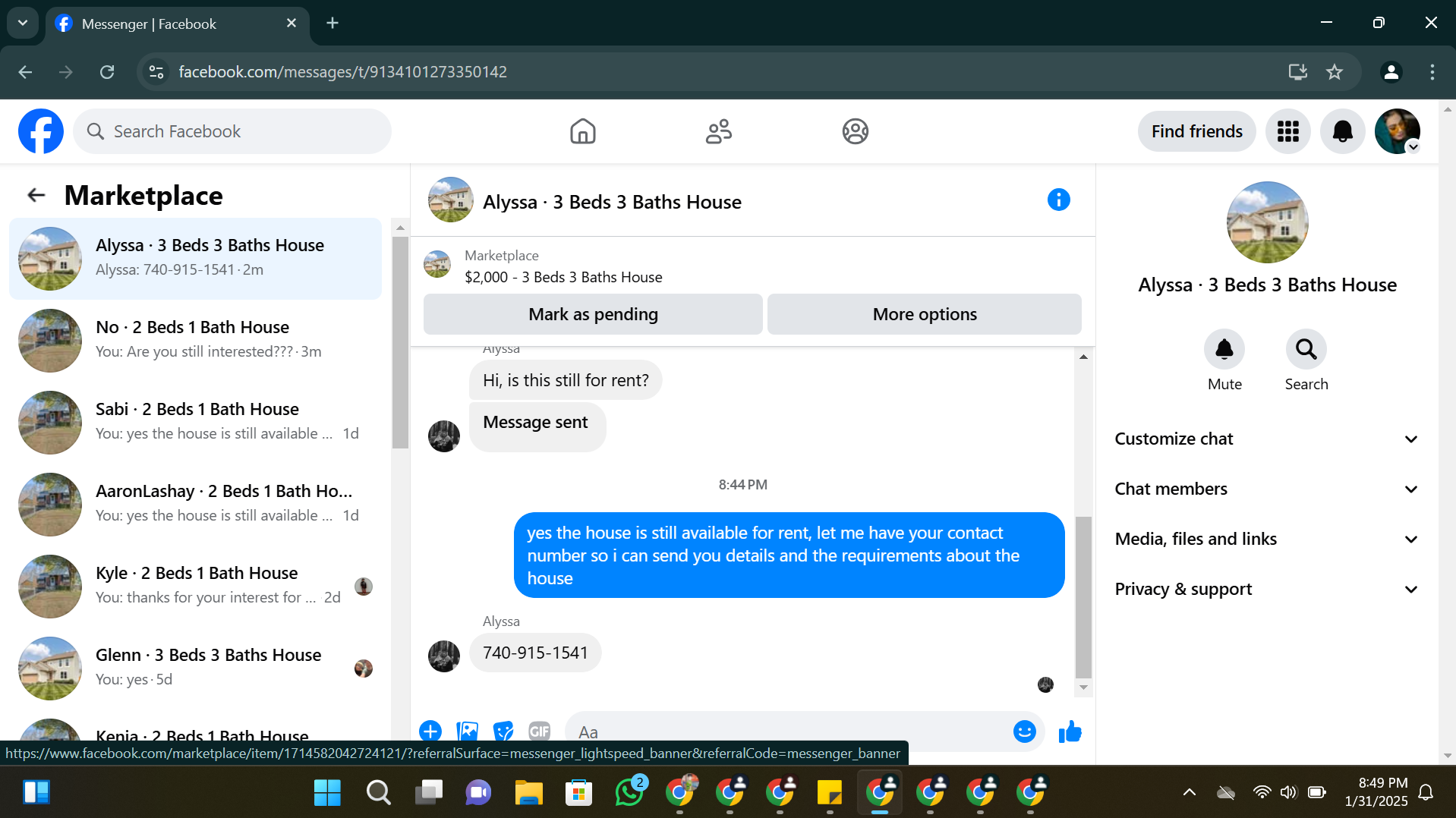Screen dimensions: 1456x818
Task: Expand Privacy & support section
Action: click(x=1266, y=590)
